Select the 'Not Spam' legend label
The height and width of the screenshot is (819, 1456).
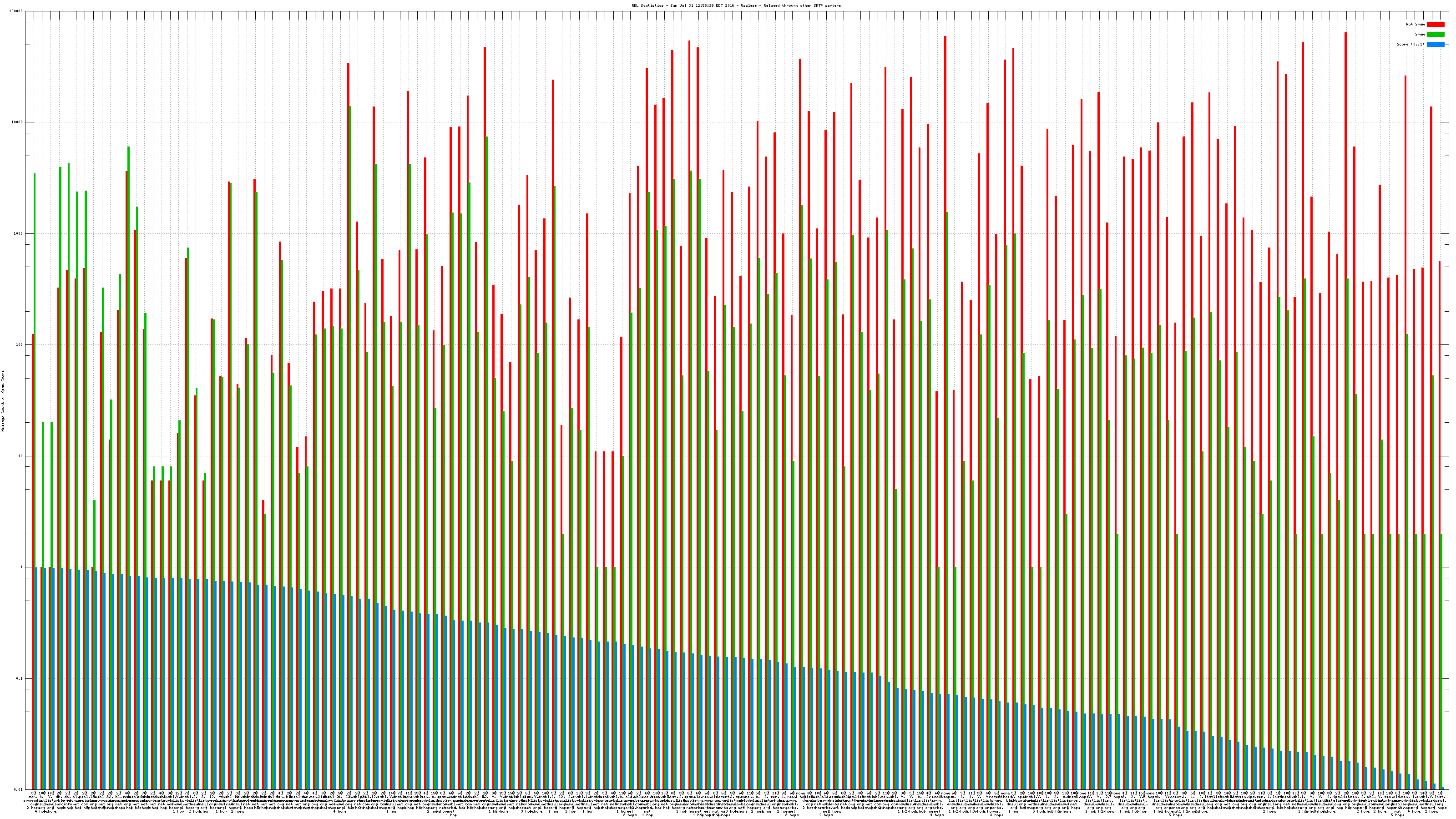point(1416,24)
